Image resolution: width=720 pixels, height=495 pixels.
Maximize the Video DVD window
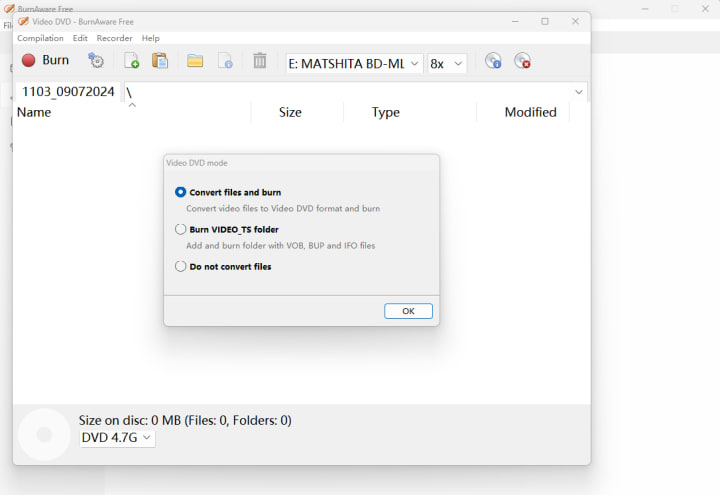point(545,22)
